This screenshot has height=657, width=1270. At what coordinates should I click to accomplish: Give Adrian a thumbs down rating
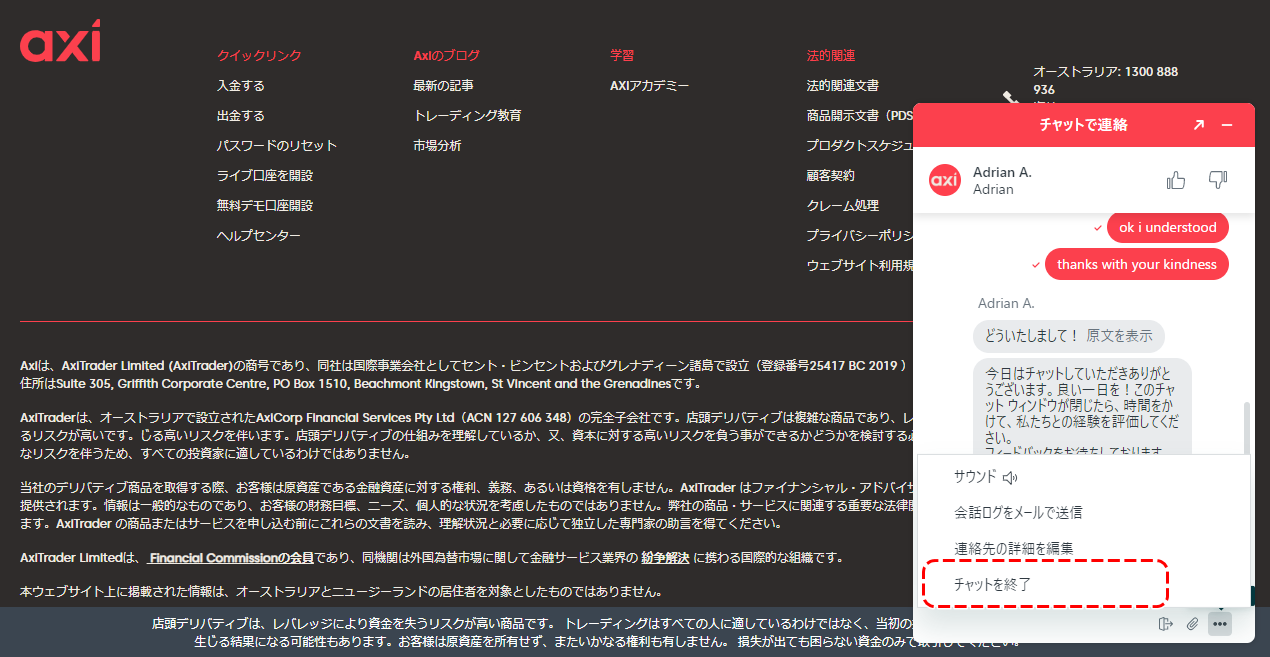1217,180
